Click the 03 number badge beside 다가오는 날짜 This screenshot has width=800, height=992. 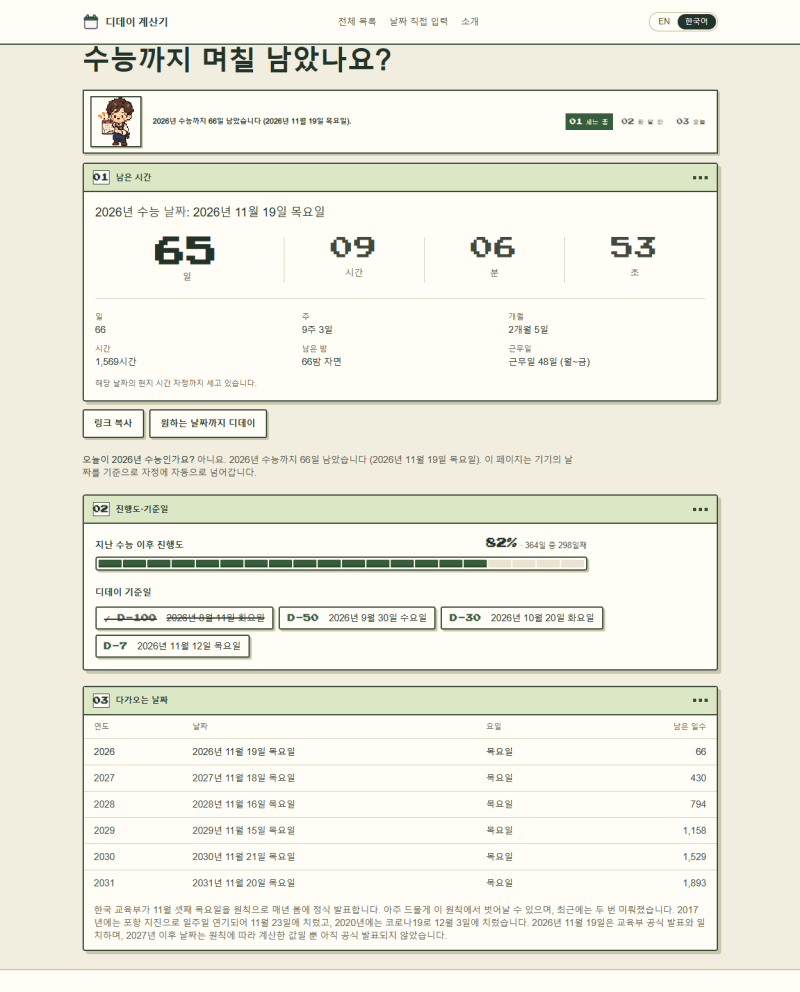click(x=101, y=700)
